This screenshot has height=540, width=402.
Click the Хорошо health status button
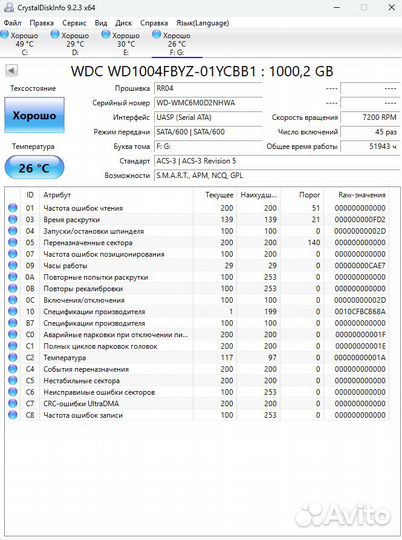34,115
